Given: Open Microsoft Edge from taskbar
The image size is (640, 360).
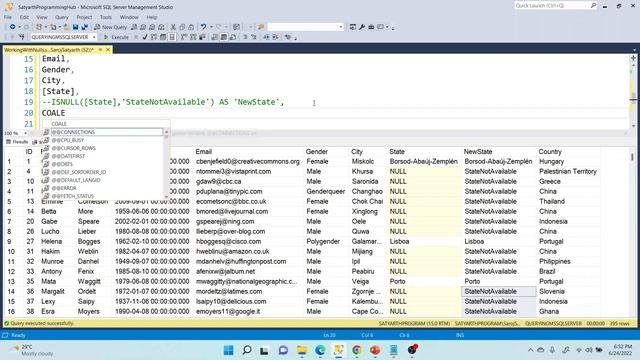Looking at the screenshot, I should tap(320, 350).
